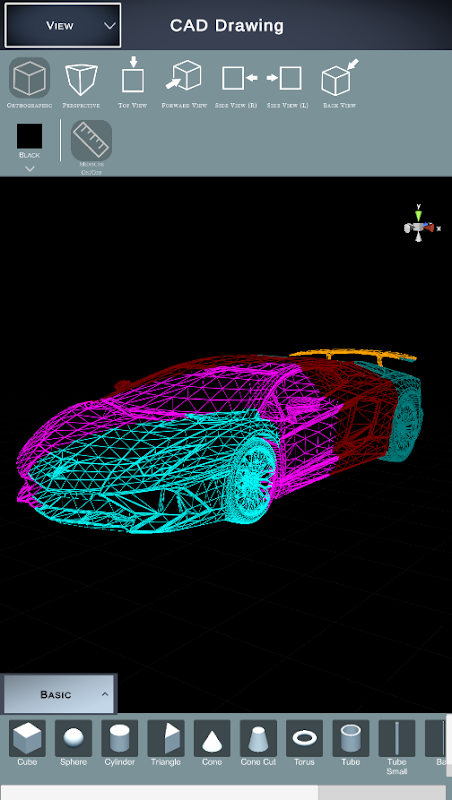Image resolution: width=452 pixels, height=800 pixels.
Task: Select the cyan front wheel of car
Action: click(x=250, y=482)
